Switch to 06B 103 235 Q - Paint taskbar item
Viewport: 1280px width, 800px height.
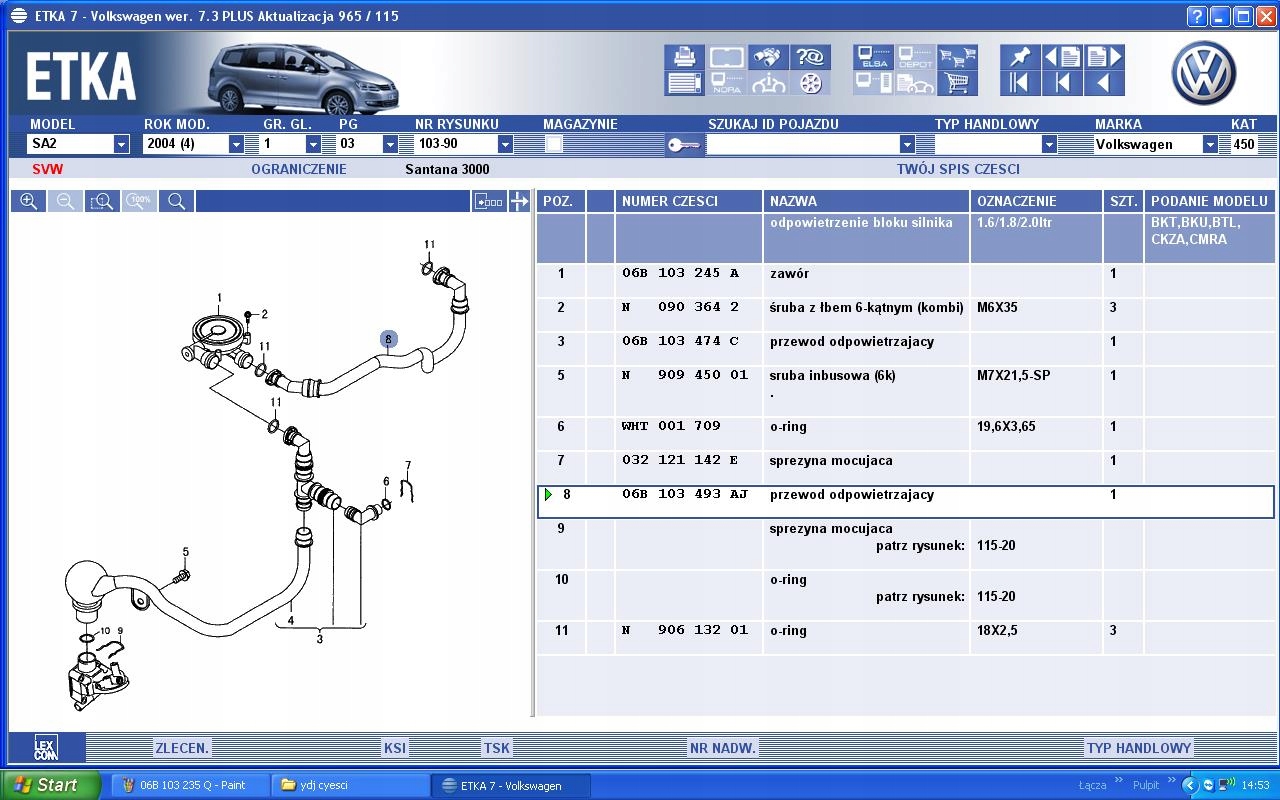pyautogui.click(x=191, y=785)
